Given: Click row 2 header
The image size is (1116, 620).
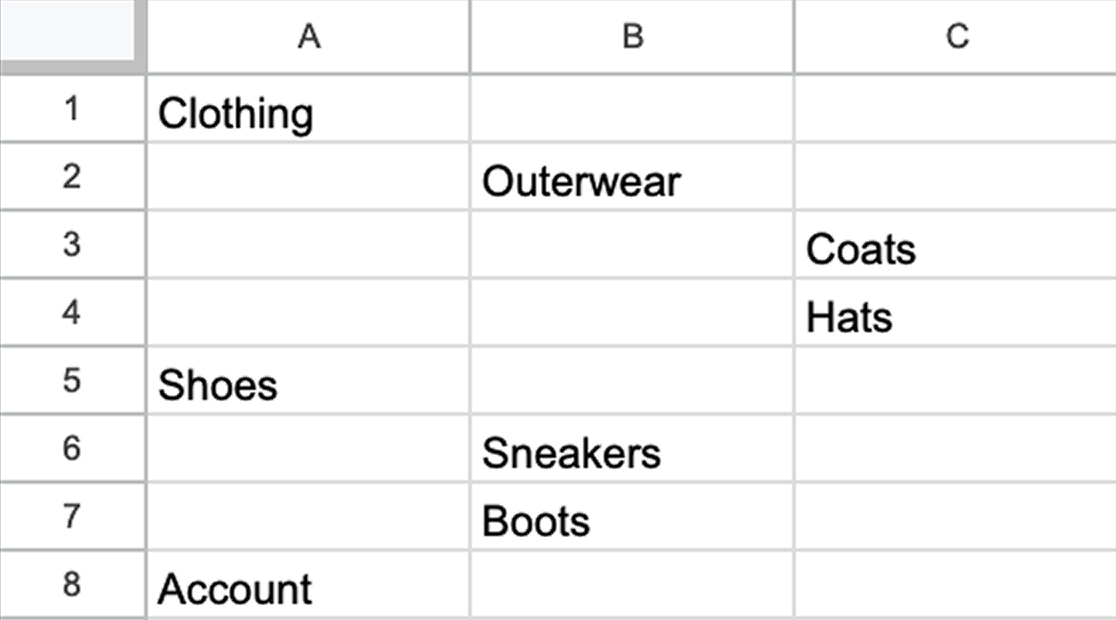Looking at the screenshot, I should [x=72, y=178].
